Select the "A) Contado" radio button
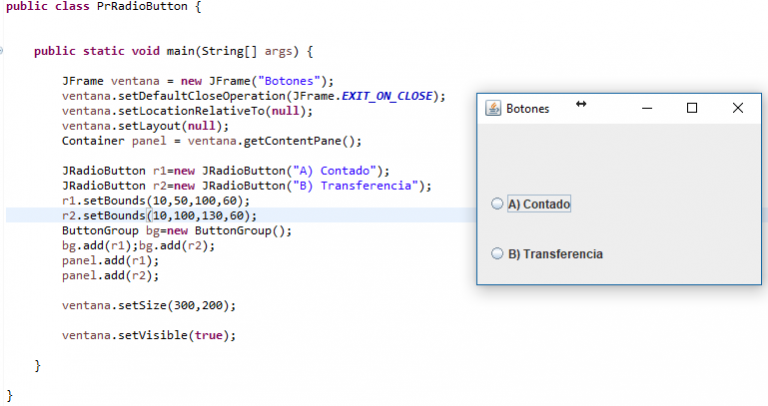Screen dimensions: 768x406 497,204
